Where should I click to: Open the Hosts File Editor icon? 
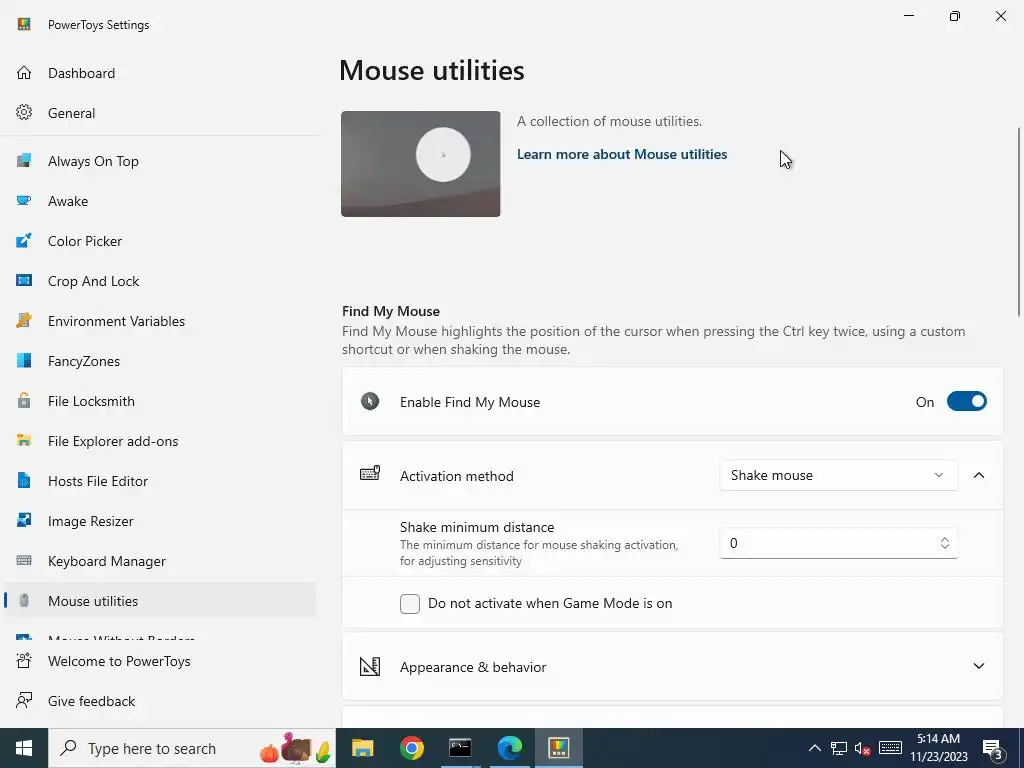(24, 481)
